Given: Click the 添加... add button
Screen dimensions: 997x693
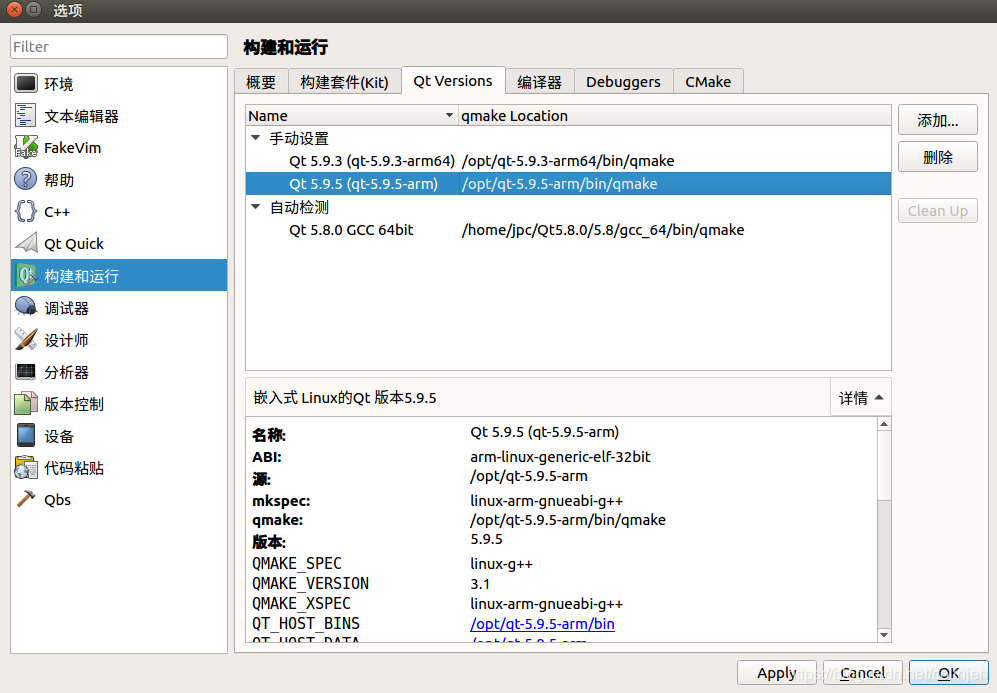Looking at the screenshot, I should (938, 120).
